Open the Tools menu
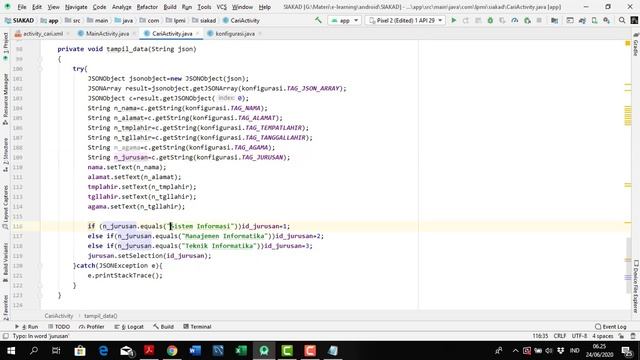 coord(204,7)
